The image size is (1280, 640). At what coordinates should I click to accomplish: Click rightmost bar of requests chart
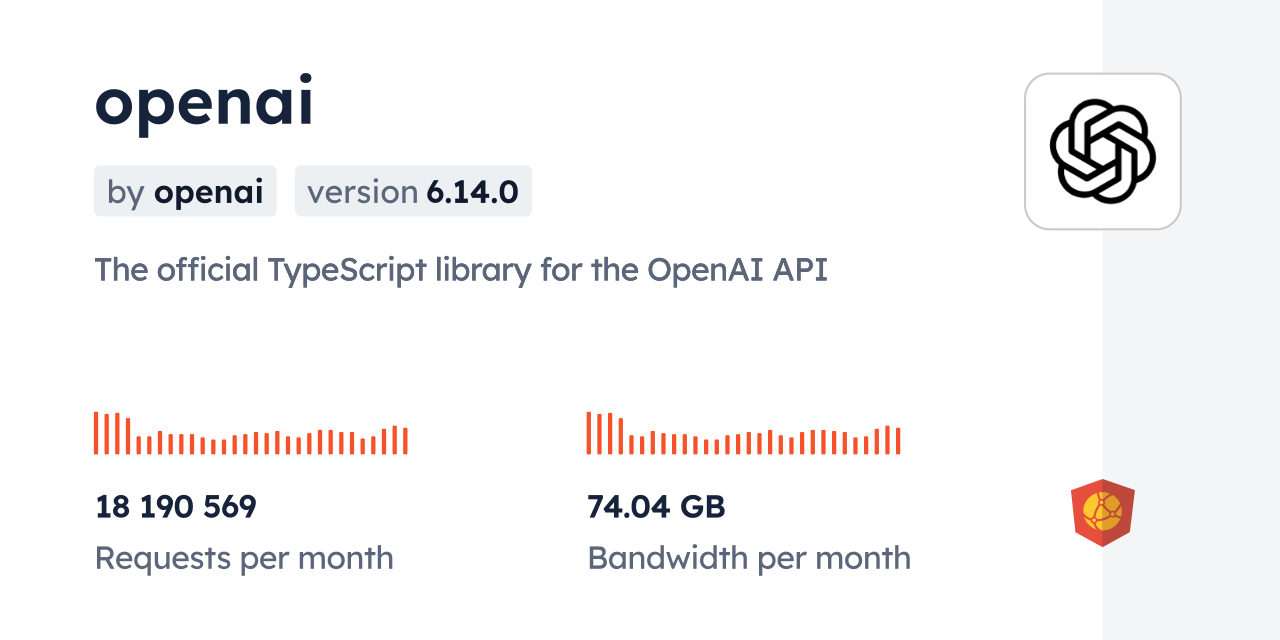tap(405, 441)
